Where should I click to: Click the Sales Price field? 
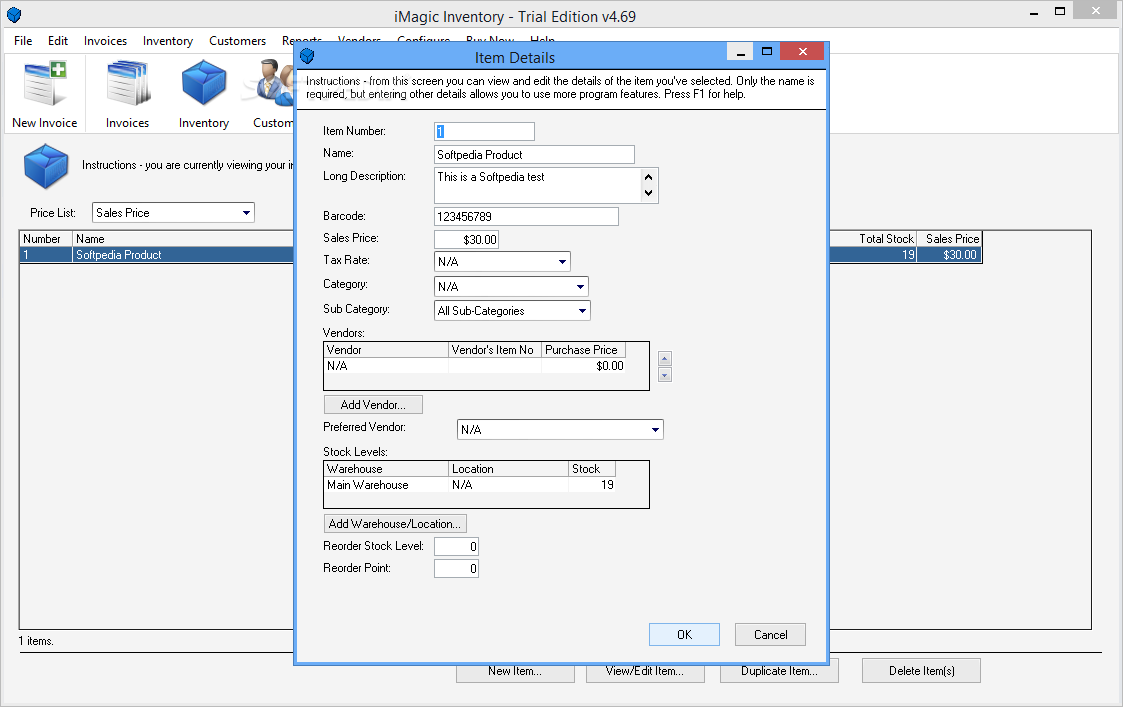click(x=466, y=239)
